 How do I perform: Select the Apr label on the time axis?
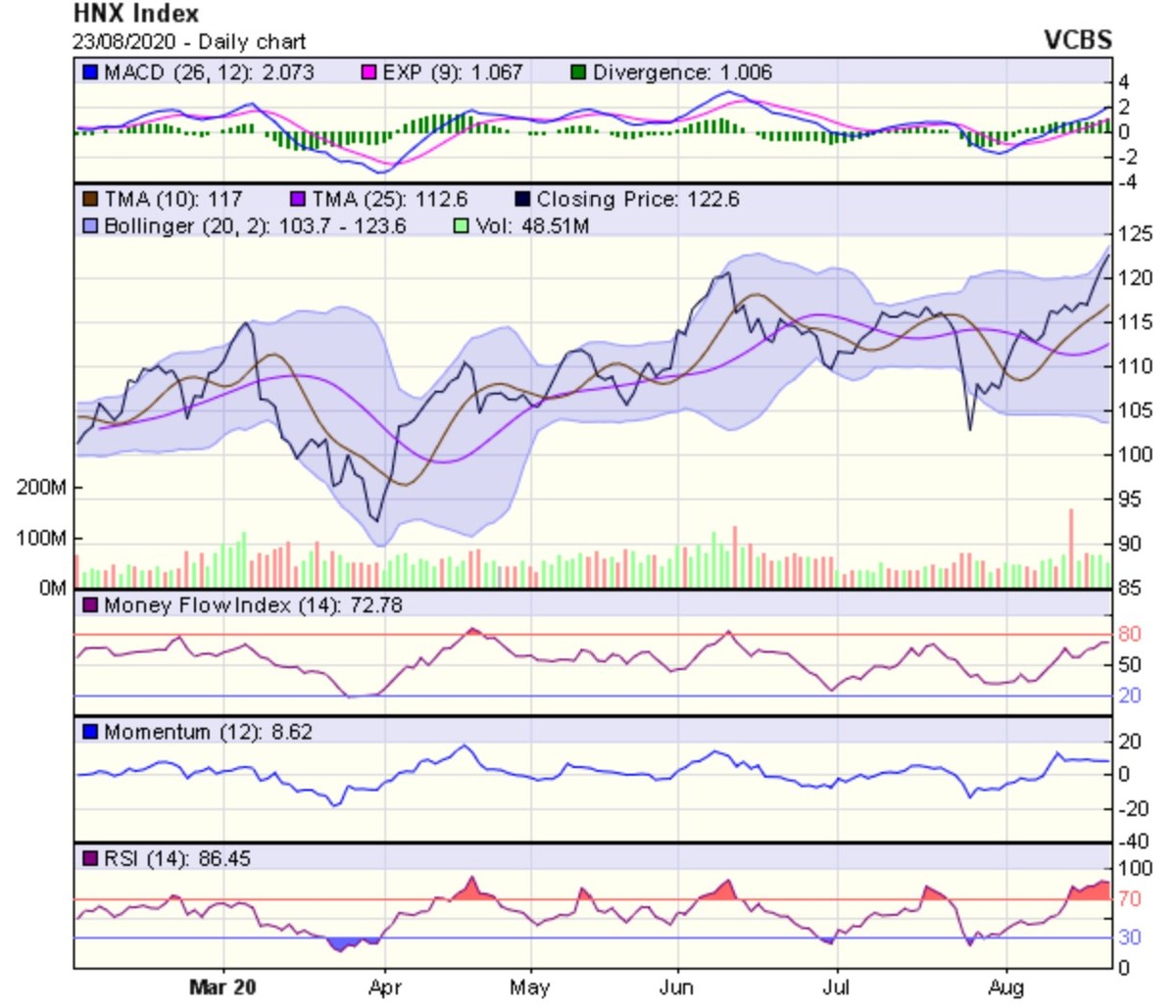coord(384,986)
